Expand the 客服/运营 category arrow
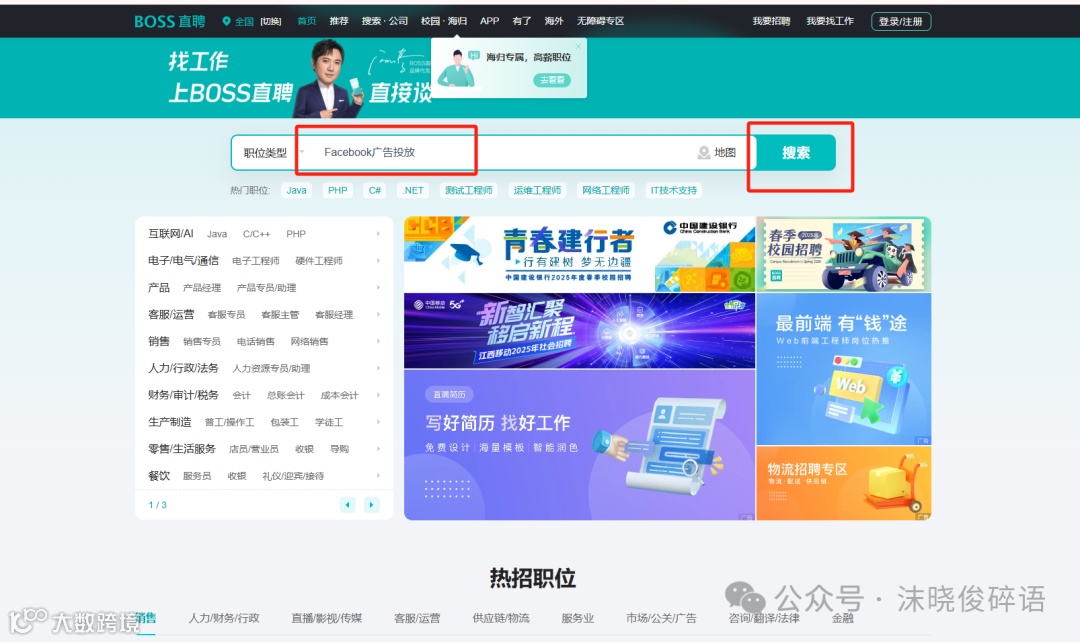Viewport: 1080px width, 642px height. click(378, 315)
